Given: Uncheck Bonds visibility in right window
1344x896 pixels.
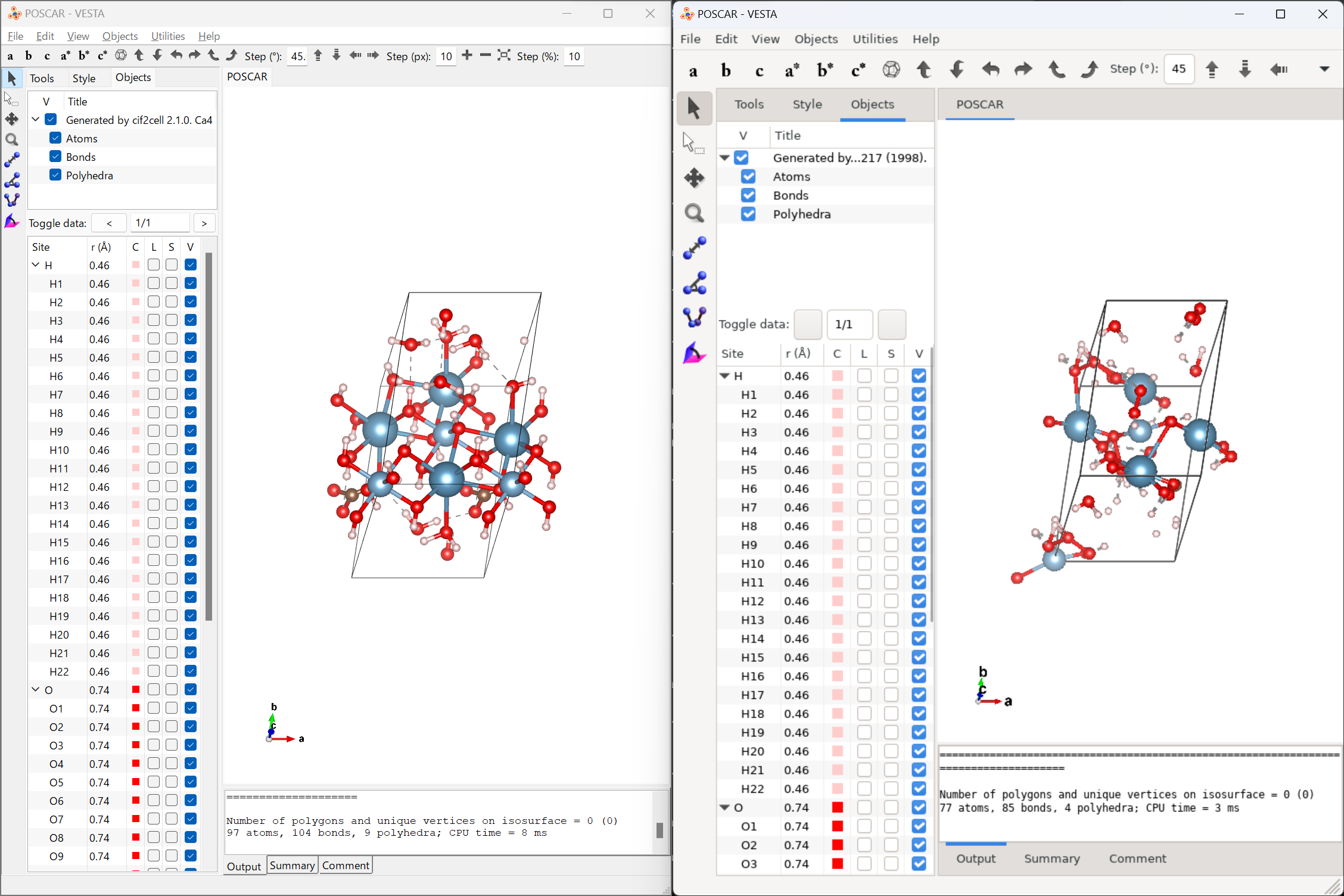Looking at the screenshot, I should tap(748, 195).
